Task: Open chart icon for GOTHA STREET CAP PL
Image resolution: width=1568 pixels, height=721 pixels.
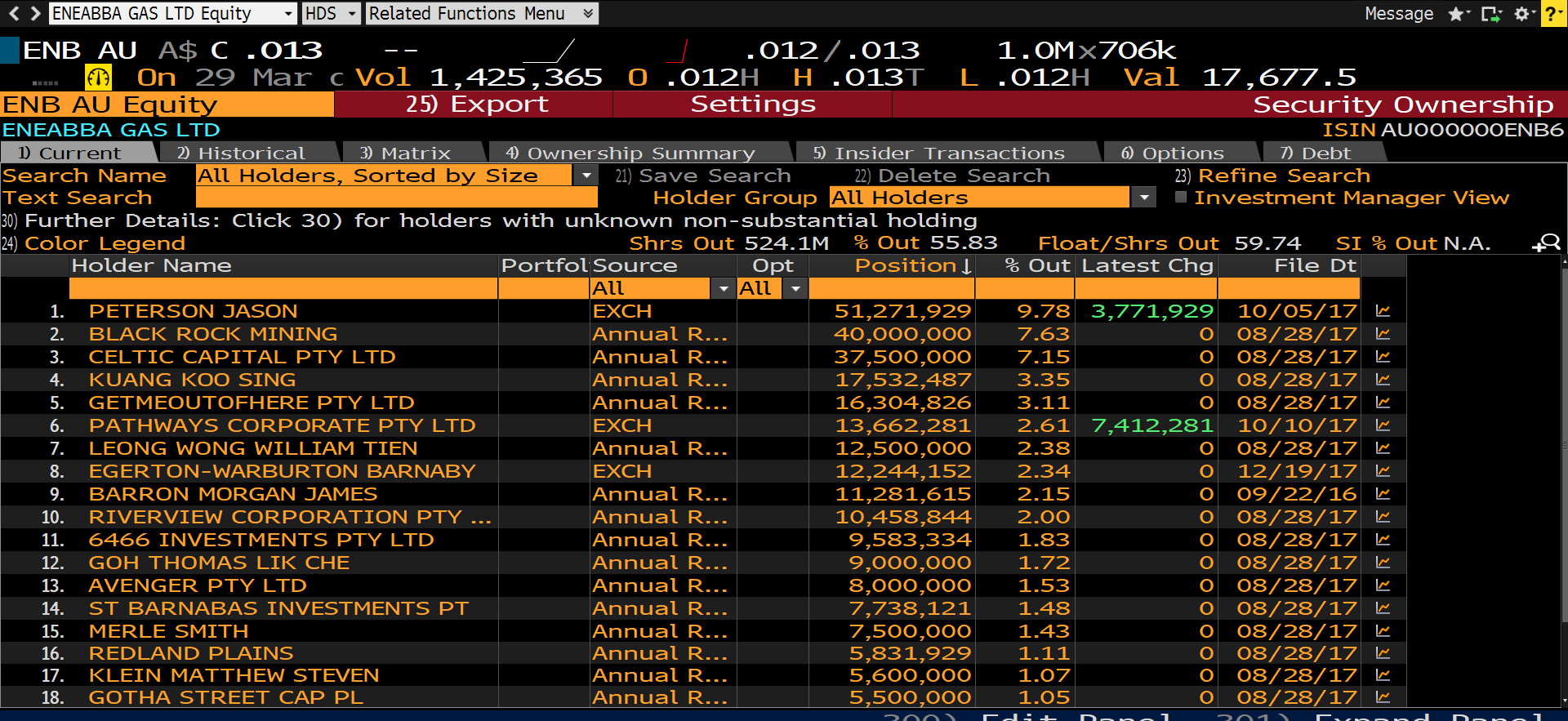Action: pyautogui.click(x=1383, y=697)
